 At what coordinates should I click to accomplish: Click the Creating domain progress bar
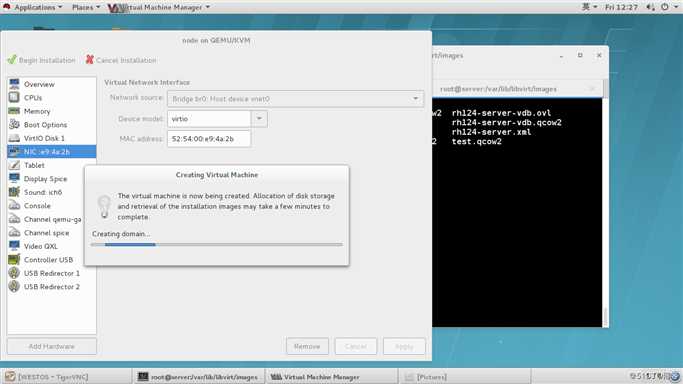[x=216, y=245]
